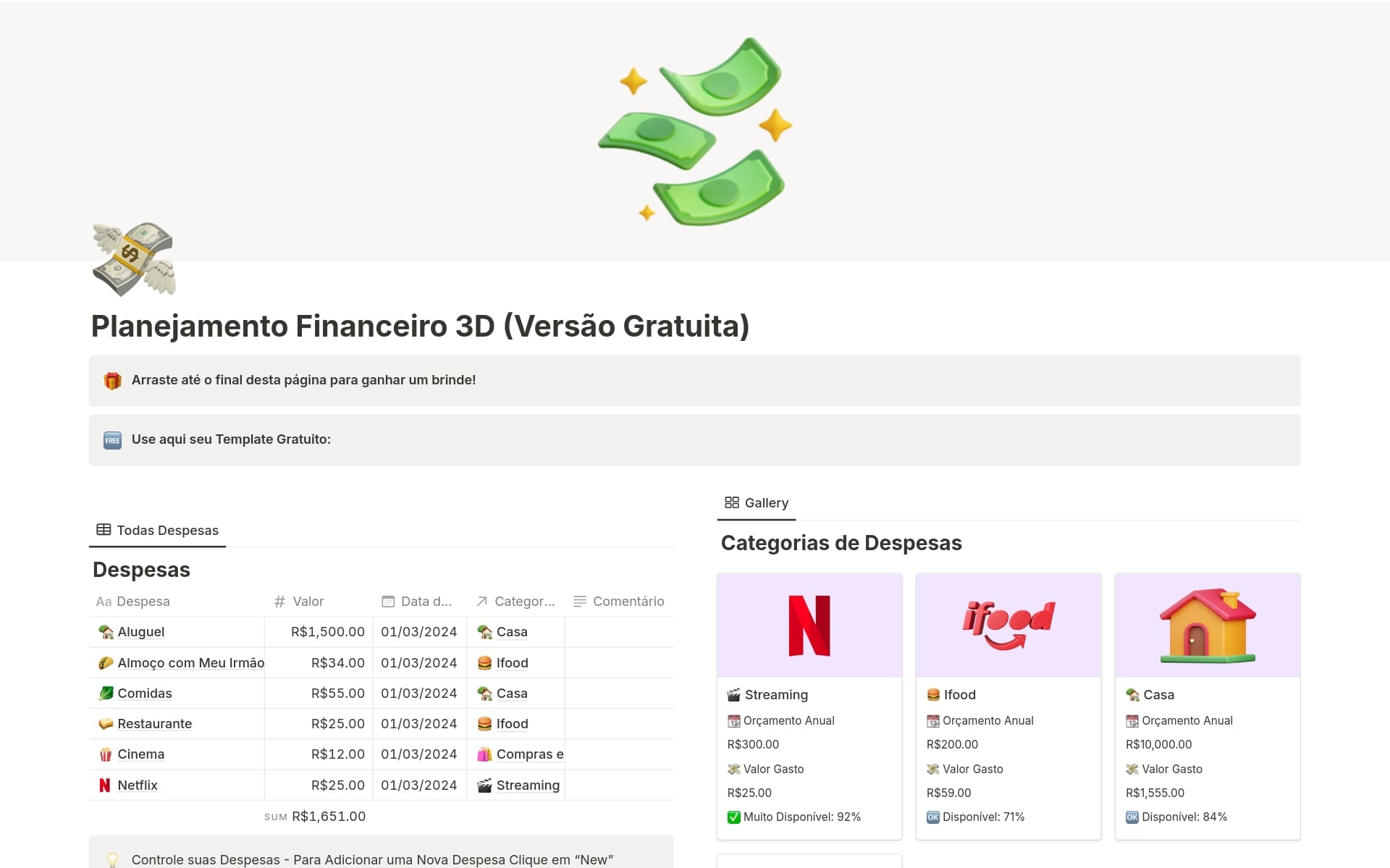The image size is (1390, 868).
Task: Click the lightbulb icon in the bottom tip
Action: [112, 859]
